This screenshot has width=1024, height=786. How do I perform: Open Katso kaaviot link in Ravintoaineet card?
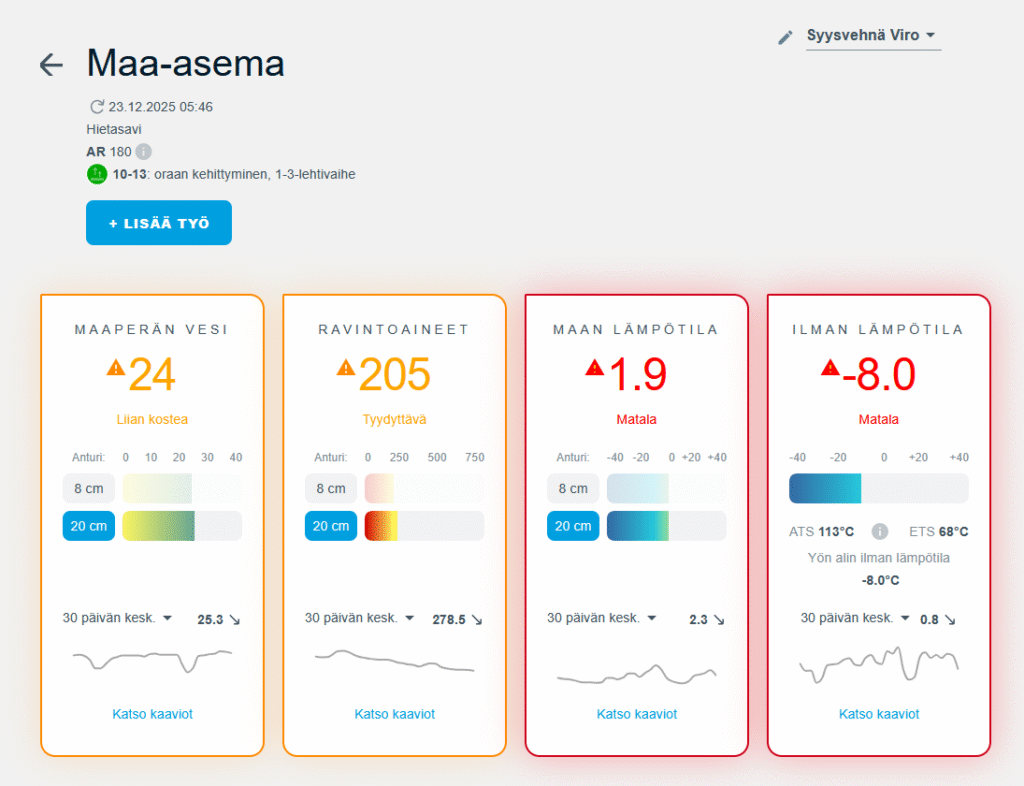click(394, 714)
